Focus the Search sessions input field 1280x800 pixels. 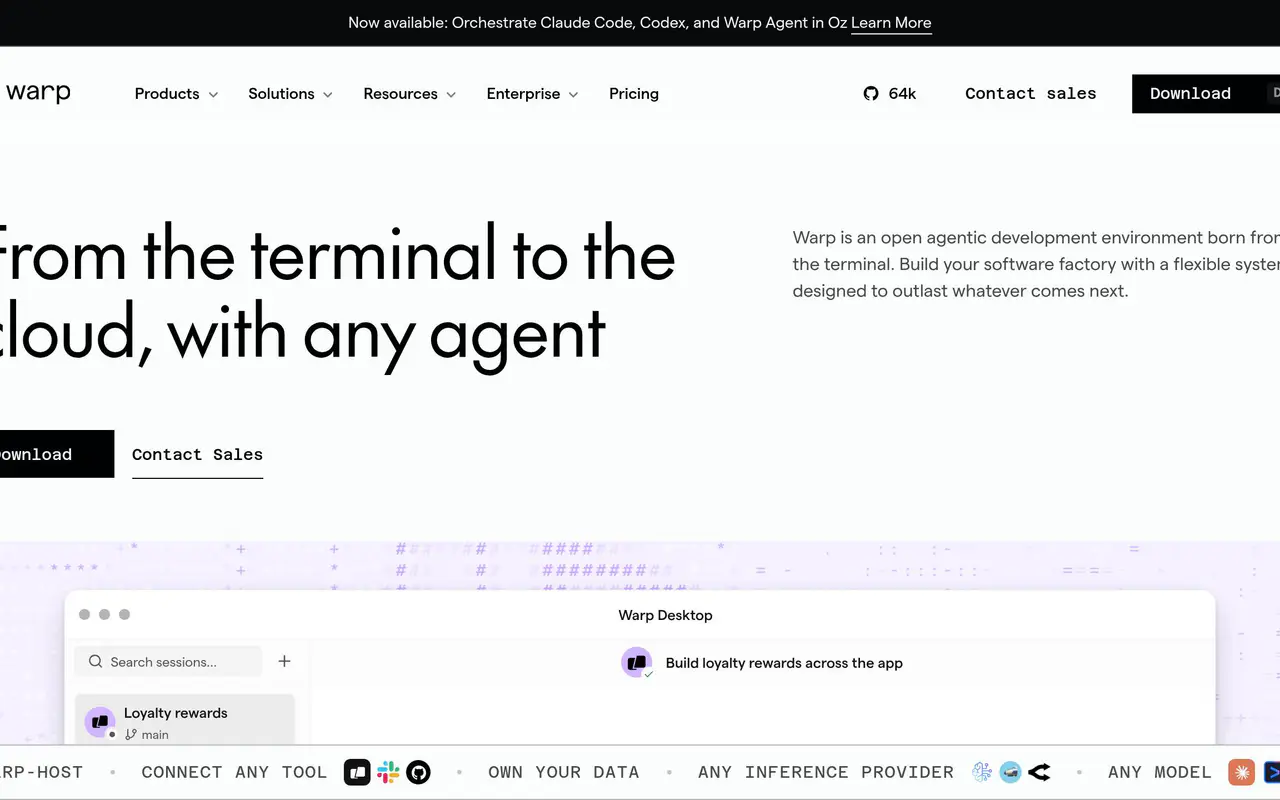click(168, 661)
